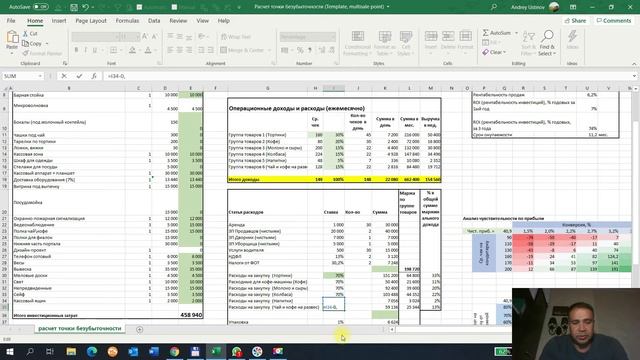Image resolution: width=640 pixels, height=360 pixels.
Task: Add a new sheet with plus button
Action: 140,329
